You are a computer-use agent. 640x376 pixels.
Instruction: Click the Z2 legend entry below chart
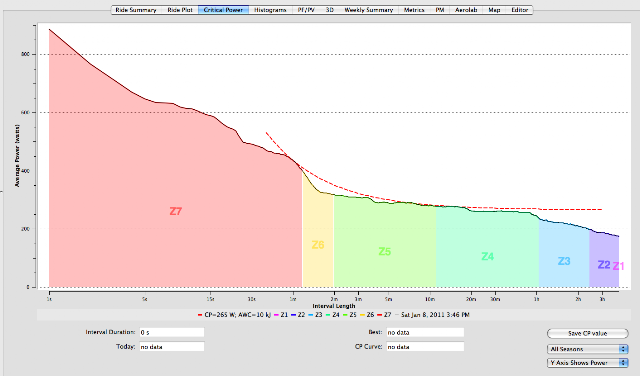pyautogui.click(x=298, y=315)
